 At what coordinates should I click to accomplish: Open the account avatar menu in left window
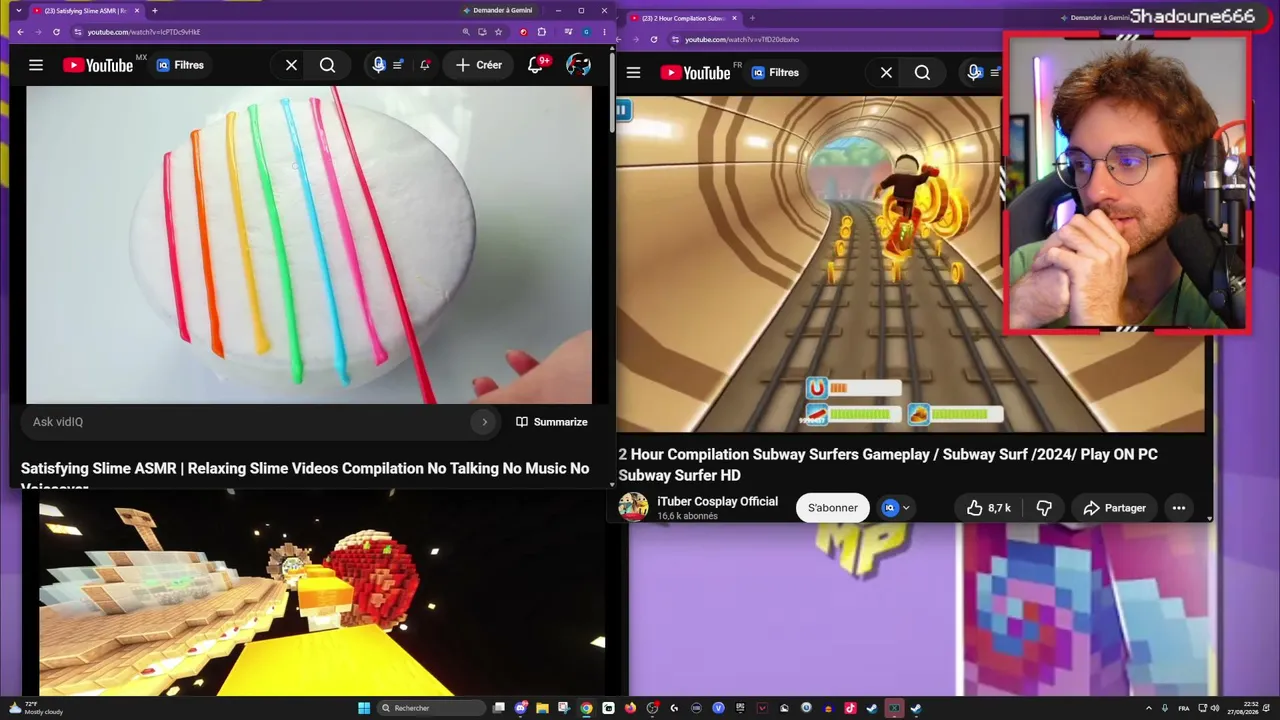click(578, 65)
